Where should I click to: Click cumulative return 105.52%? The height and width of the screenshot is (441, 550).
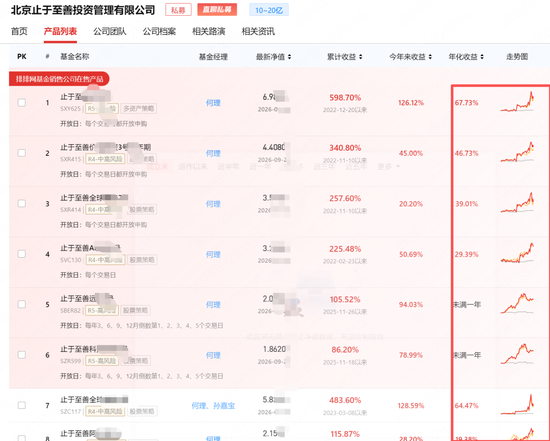pyautogui.click(x=345, y=300)
